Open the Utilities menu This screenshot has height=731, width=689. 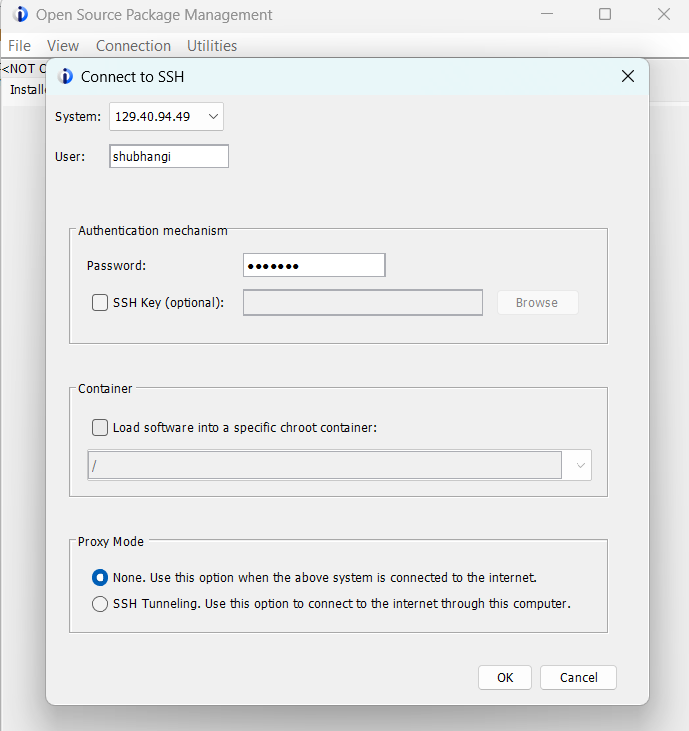[212, 46]
